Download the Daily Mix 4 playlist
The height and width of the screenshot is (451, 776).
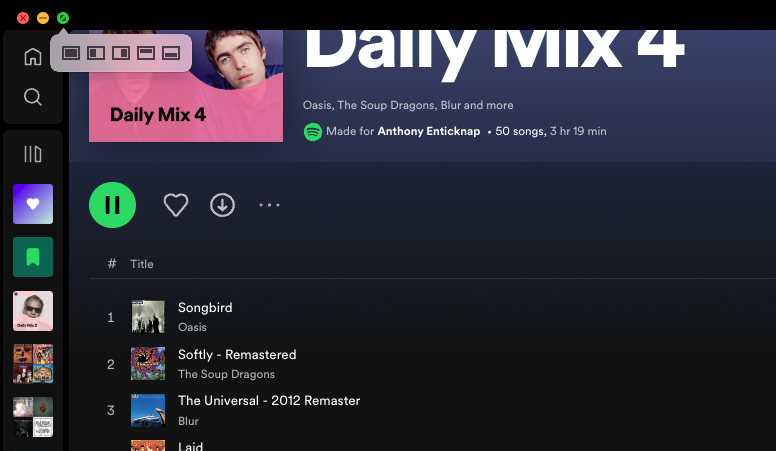point(222,205)
